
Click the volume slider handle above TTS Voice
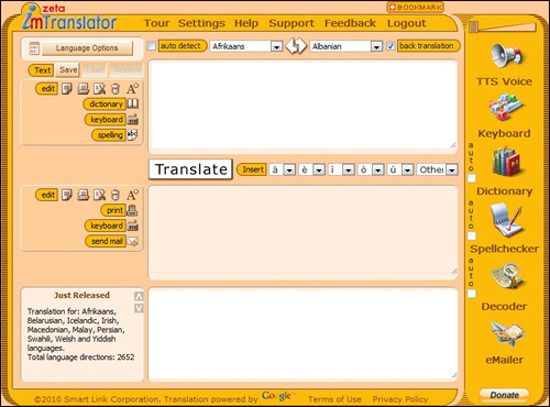(474, 27)
